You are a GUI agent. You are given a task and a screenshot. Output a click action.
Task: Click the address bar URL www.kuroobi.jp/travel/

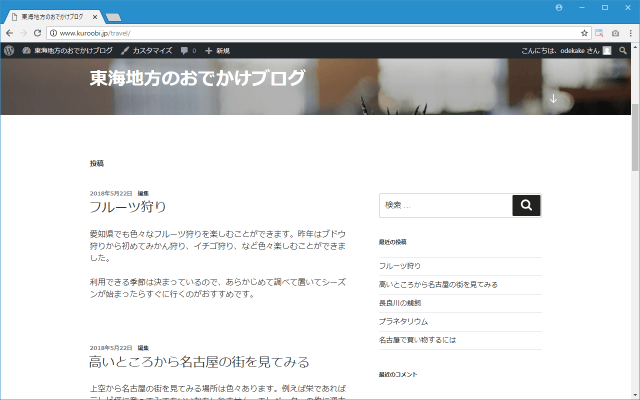tap(95, 33)
